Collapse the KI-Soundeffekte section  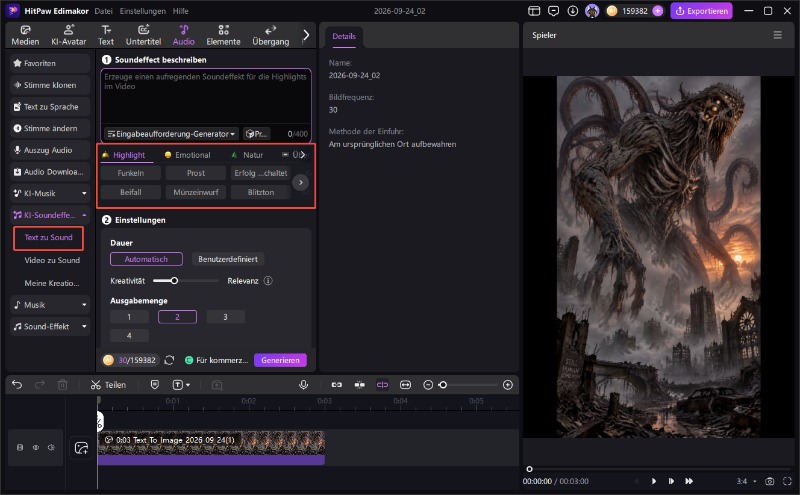coord(50,215)
